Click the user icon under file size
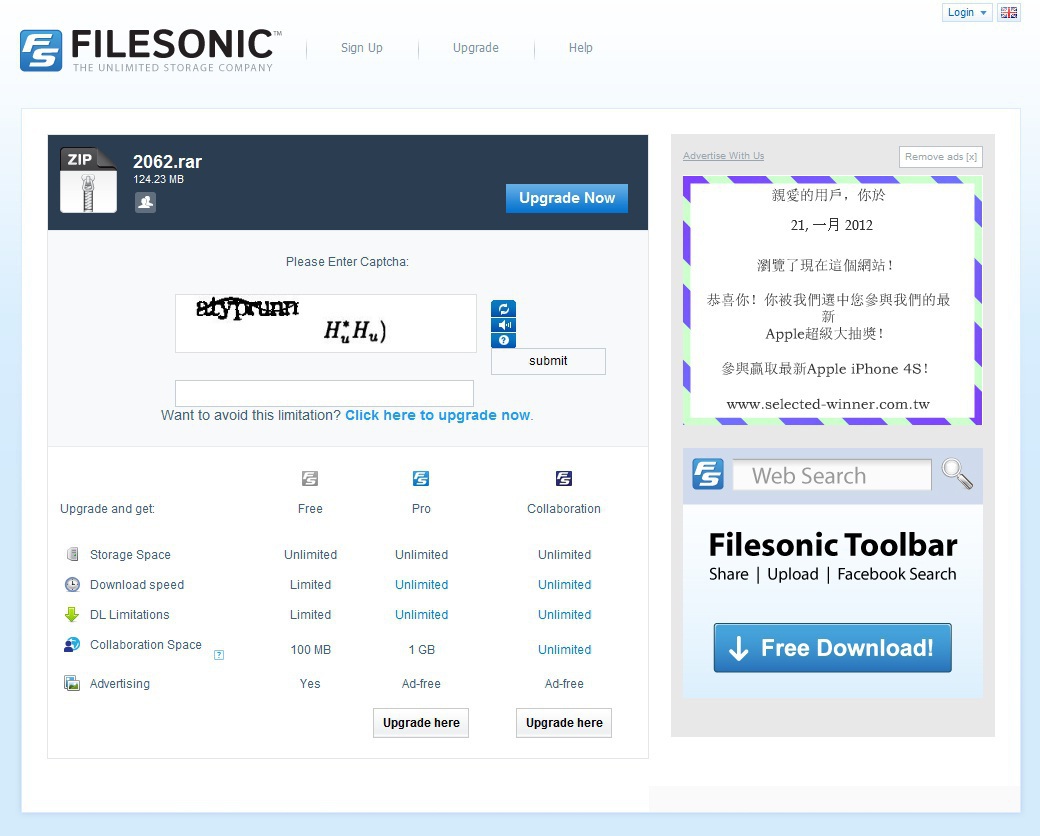This screenshot has height=836, width=1040. [145, 202]
